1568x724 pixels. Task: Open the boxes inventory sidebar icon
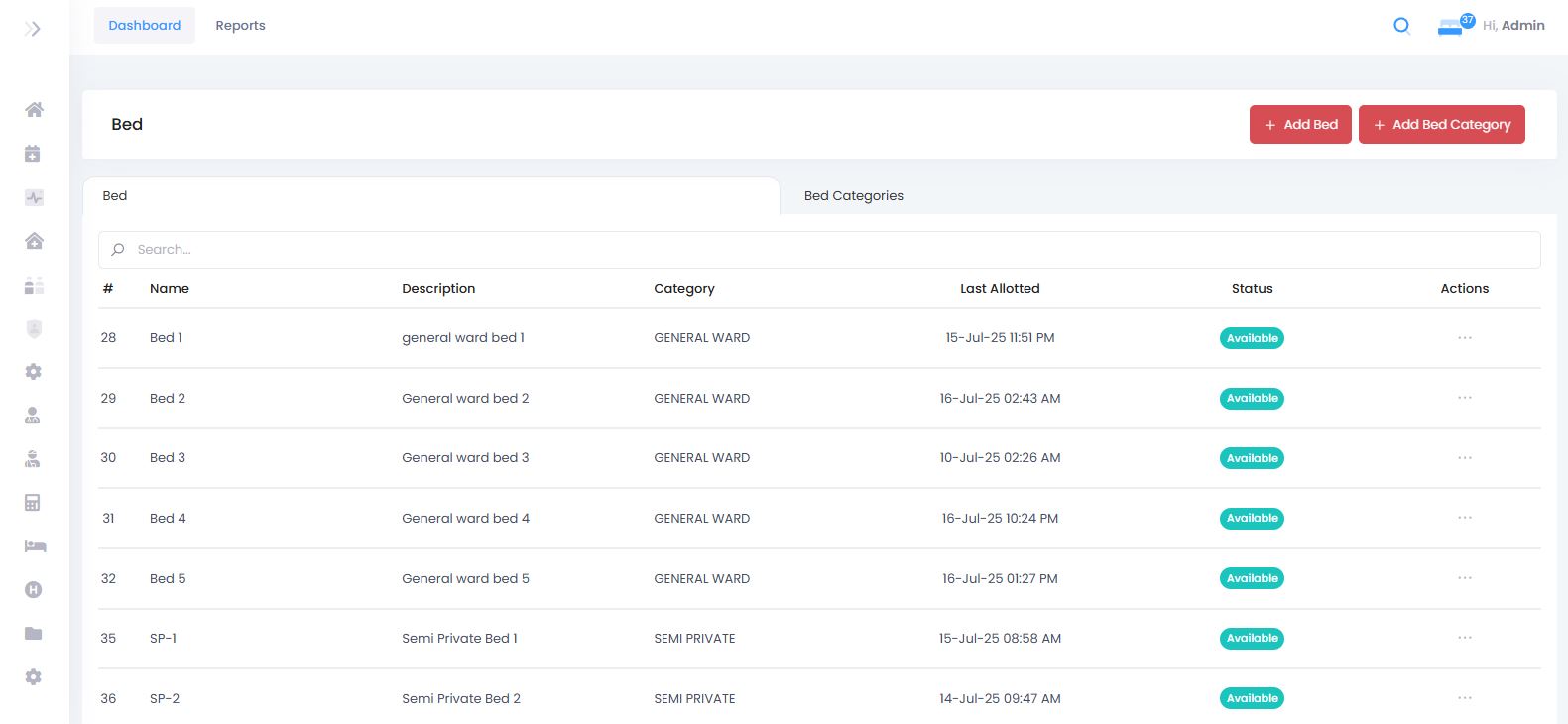click(34, 285)
